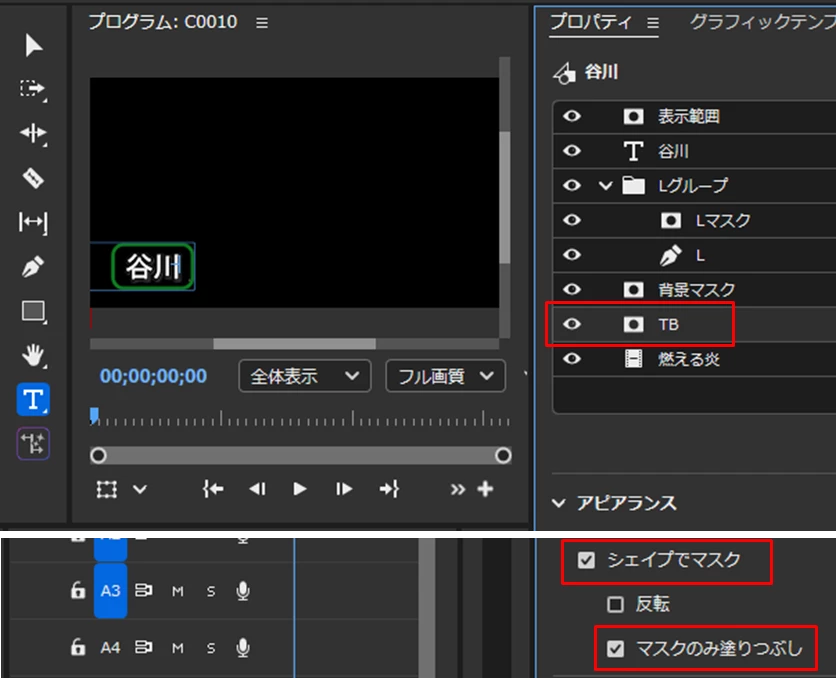The height and width of the screenshot is (678, 836).
Task: Click the A4 track target button
Action: tap(110, 648)
